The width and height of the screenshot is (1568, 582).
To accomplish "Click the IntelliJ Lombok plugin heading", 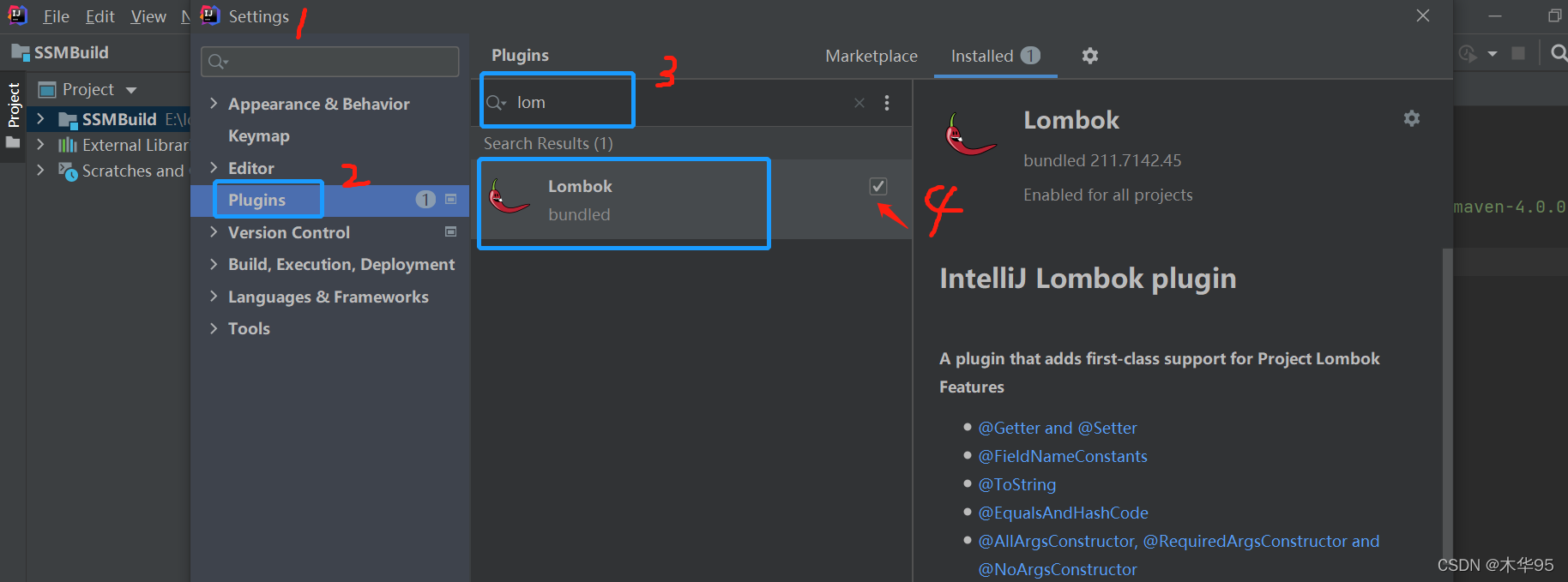I will click(1088, 278).
